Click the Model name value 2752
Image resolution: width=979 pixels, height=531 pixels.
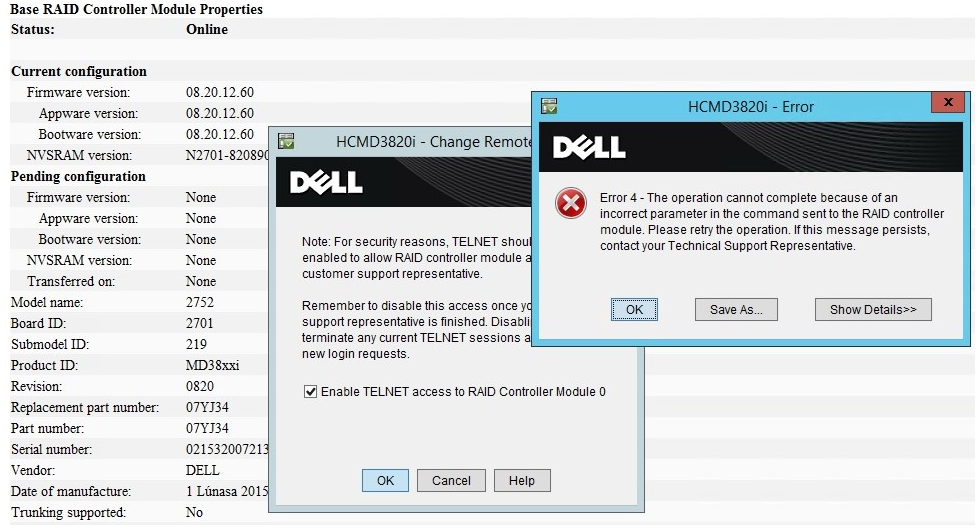[x=200, y=302]
